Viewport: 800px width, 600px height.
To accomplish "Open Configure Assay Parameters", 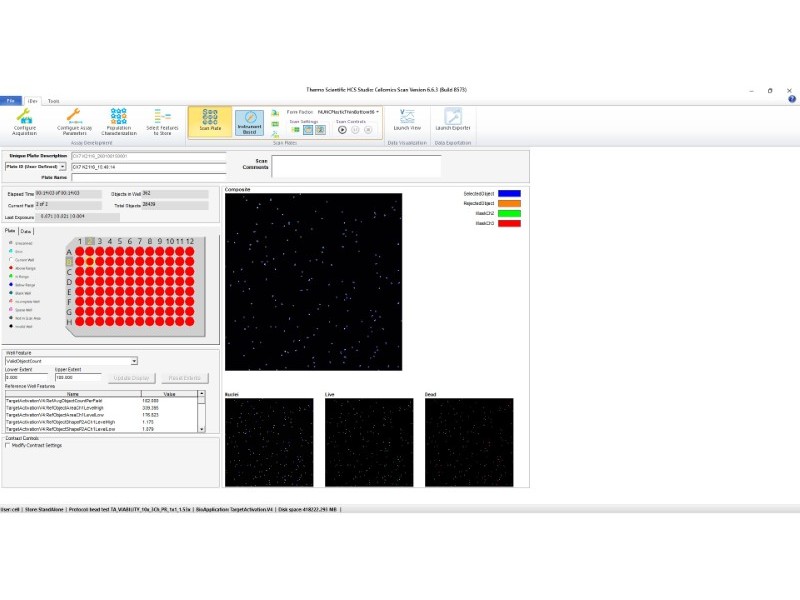I will [x=72, y=121].
